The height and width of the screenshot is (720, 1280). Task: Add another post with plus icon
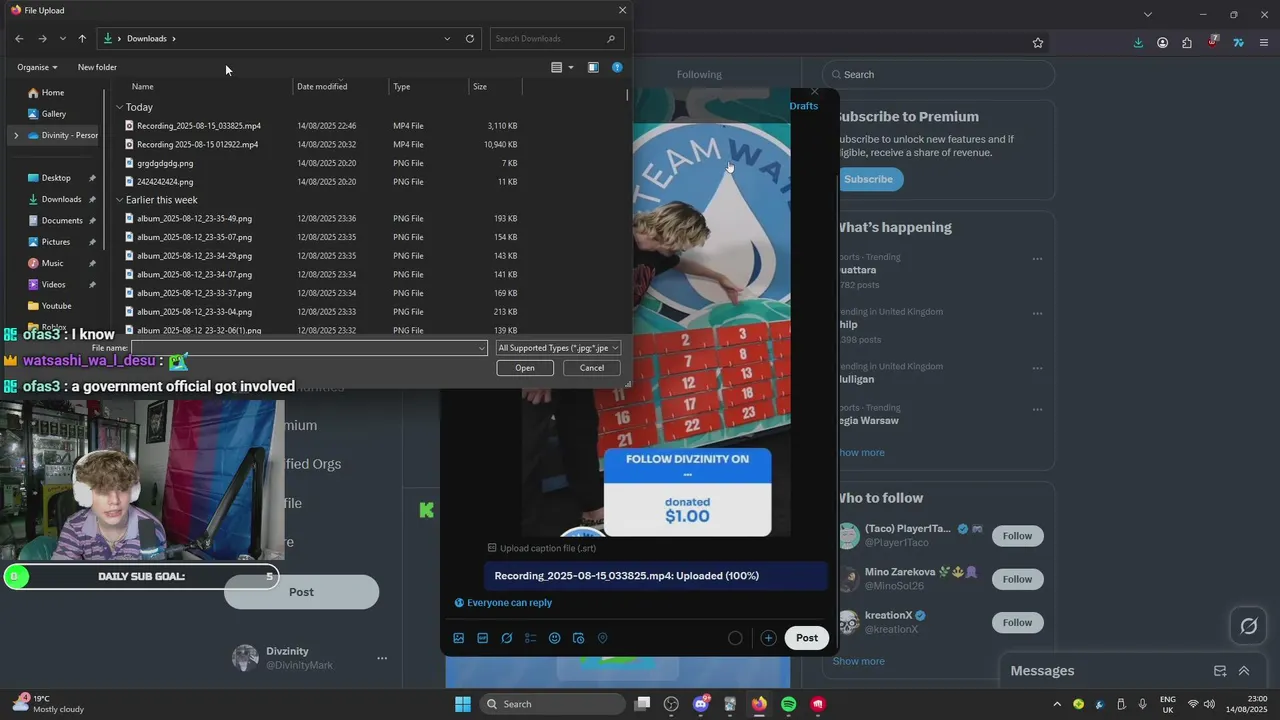[x=768, y=638]
